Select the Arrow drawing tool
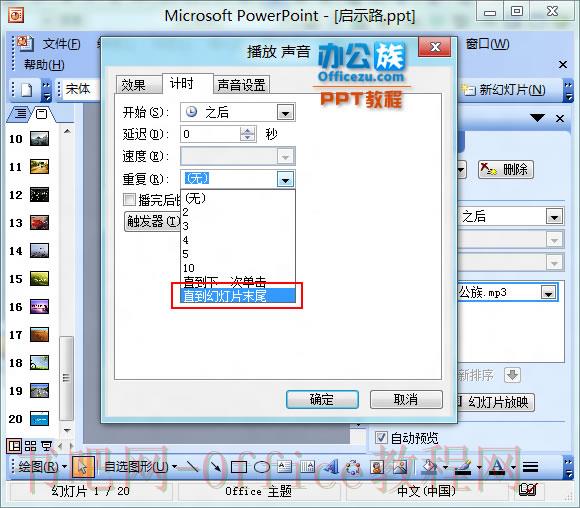 216,467
